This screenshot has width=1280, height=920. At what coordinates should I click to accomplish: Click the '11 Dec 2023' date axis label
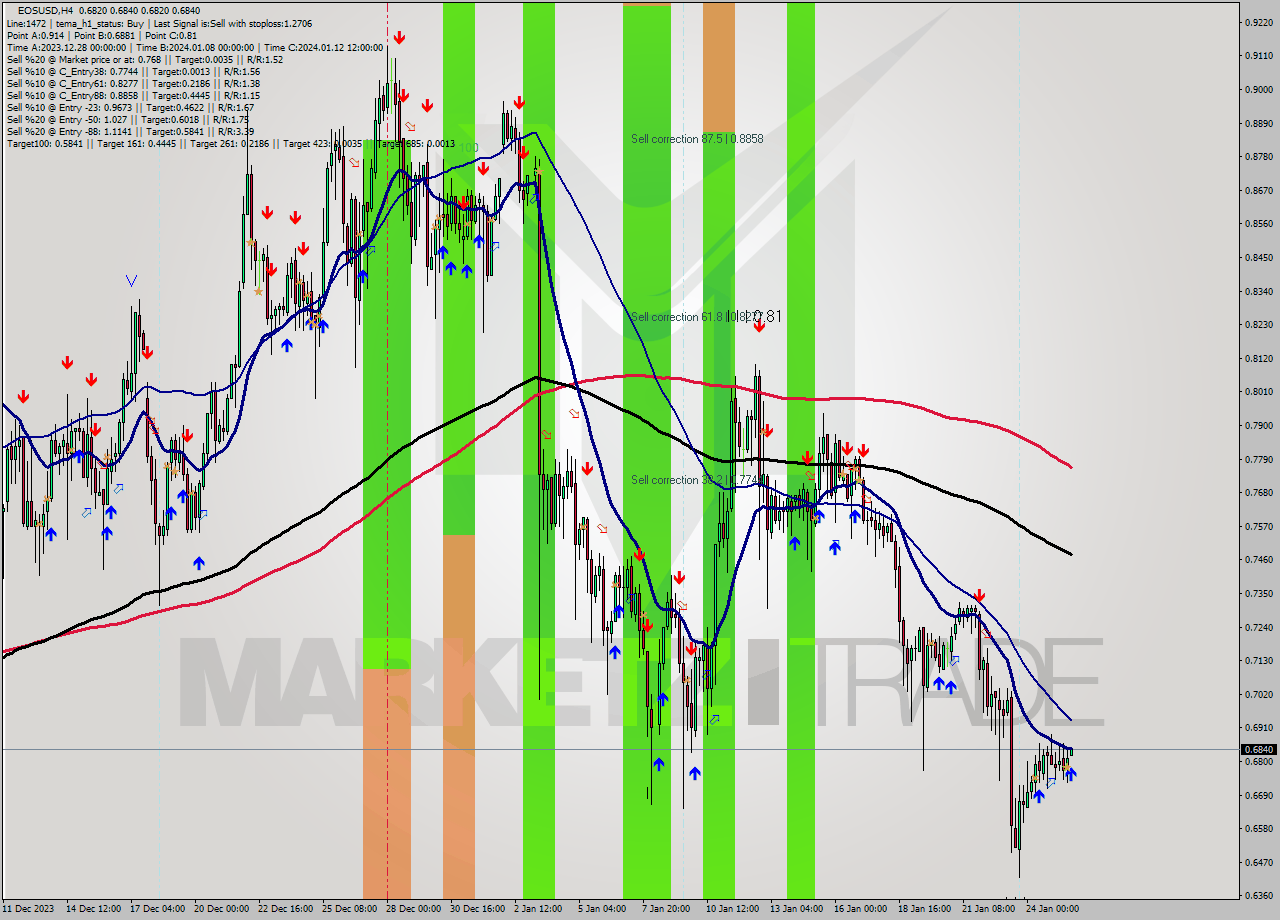(28, 909)
